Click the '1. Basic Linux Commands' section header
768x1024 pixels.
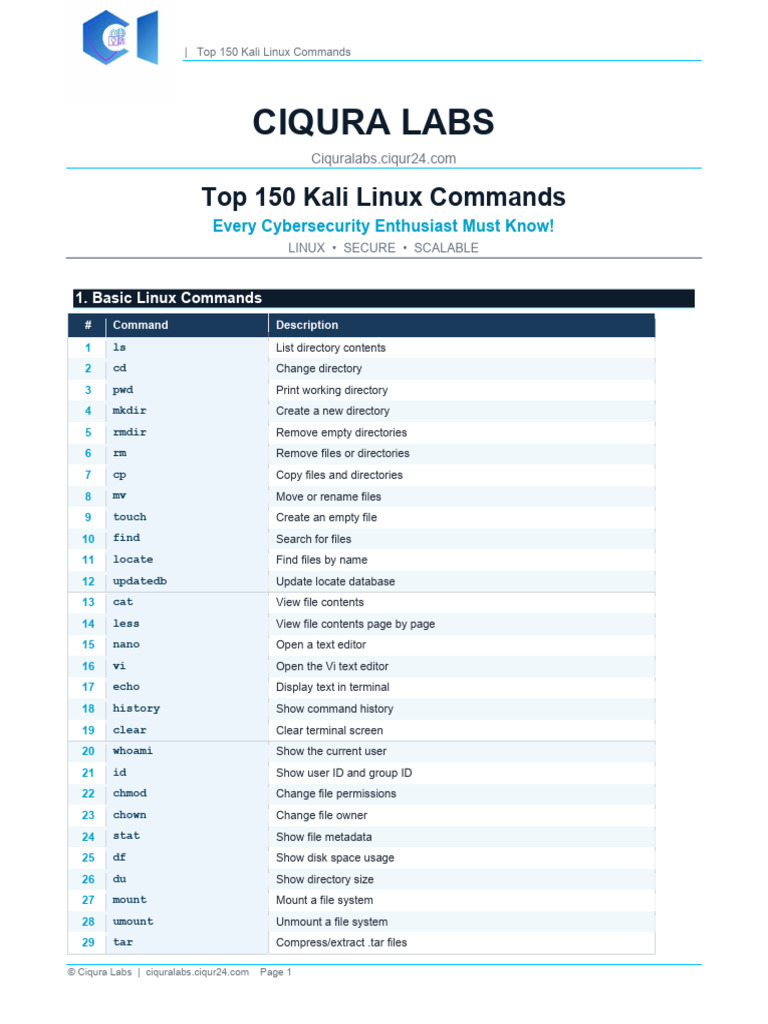click(383, 298)
